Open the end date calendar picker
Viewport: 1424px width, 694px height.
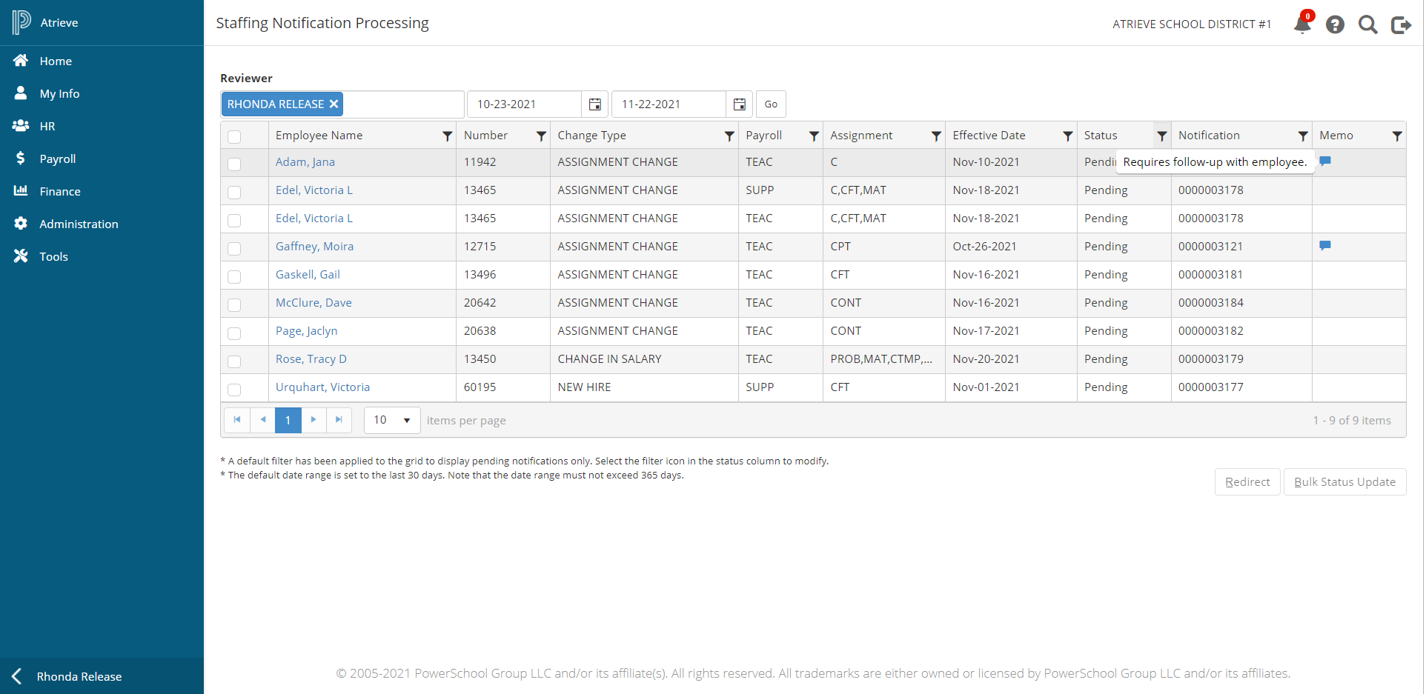click(x=739, y=104)
